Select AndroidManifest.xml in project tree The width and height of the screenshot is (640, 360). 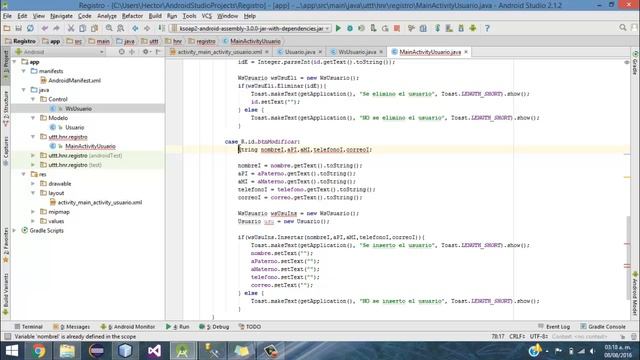(74, 80)
